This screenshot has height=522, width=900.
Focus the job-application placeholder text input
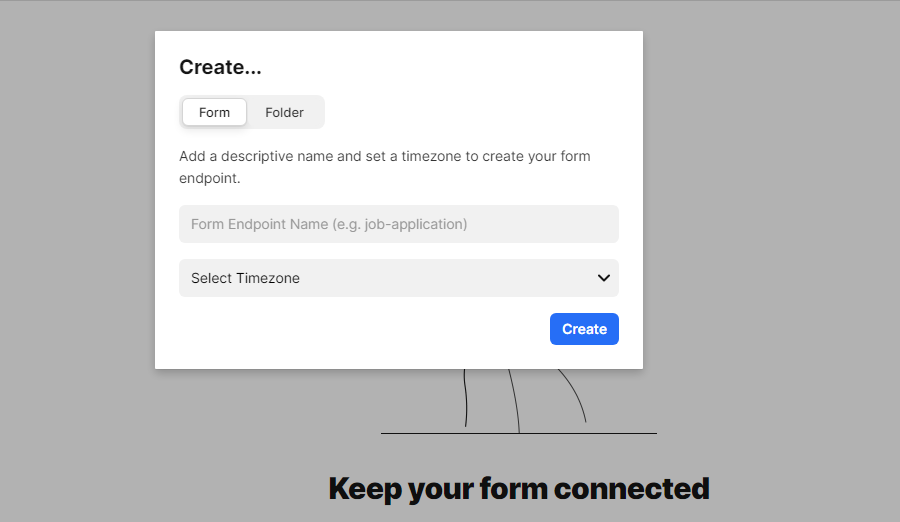coord(328,224)
